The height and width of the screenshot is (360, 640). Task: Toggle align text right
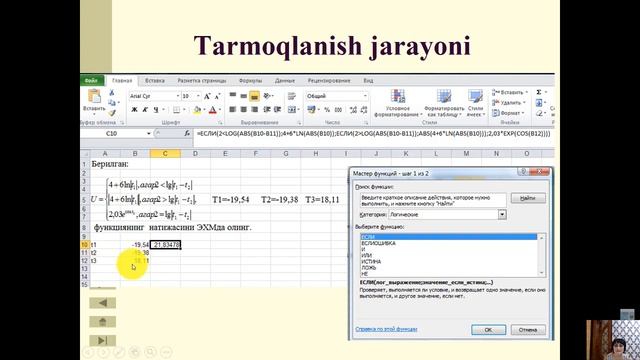click(254, 109)
